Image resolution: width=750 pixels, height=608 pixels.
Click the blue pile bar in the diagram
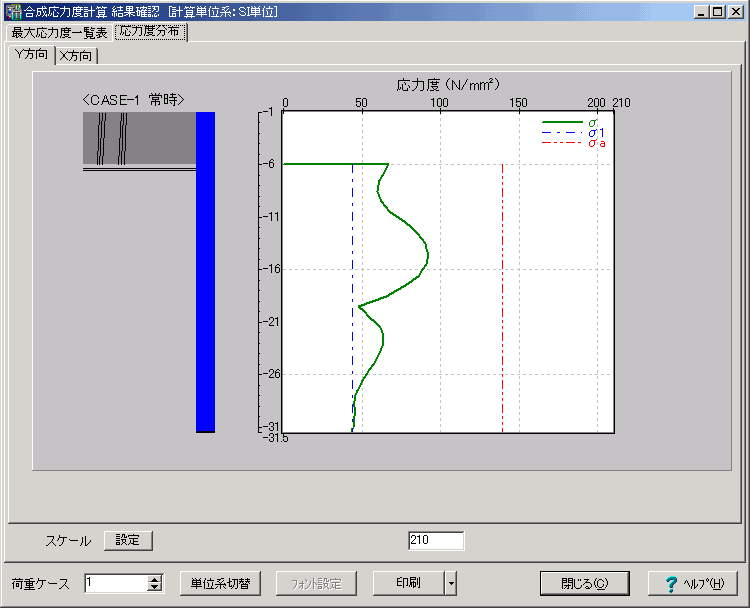coord(205,272)
